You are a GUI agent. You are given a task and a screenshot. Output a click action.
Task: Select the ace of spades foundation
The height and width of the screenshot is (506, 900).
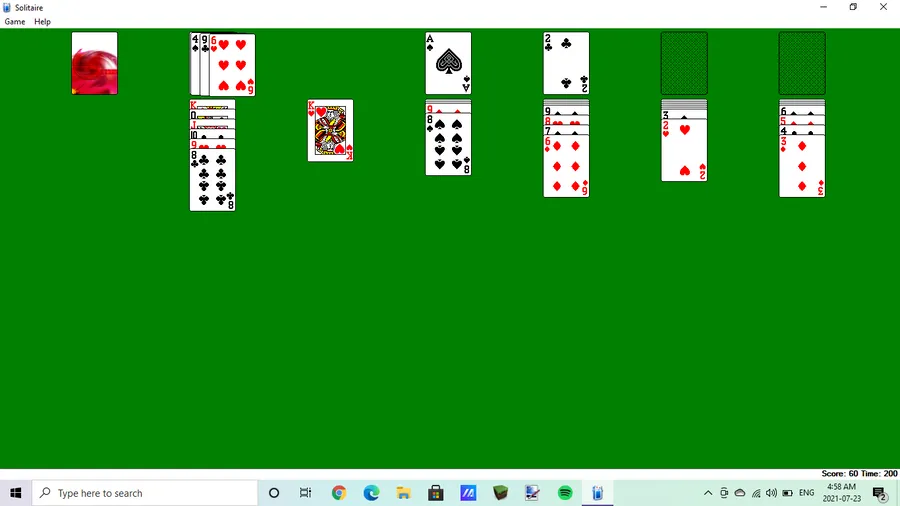tap(448, 63)
